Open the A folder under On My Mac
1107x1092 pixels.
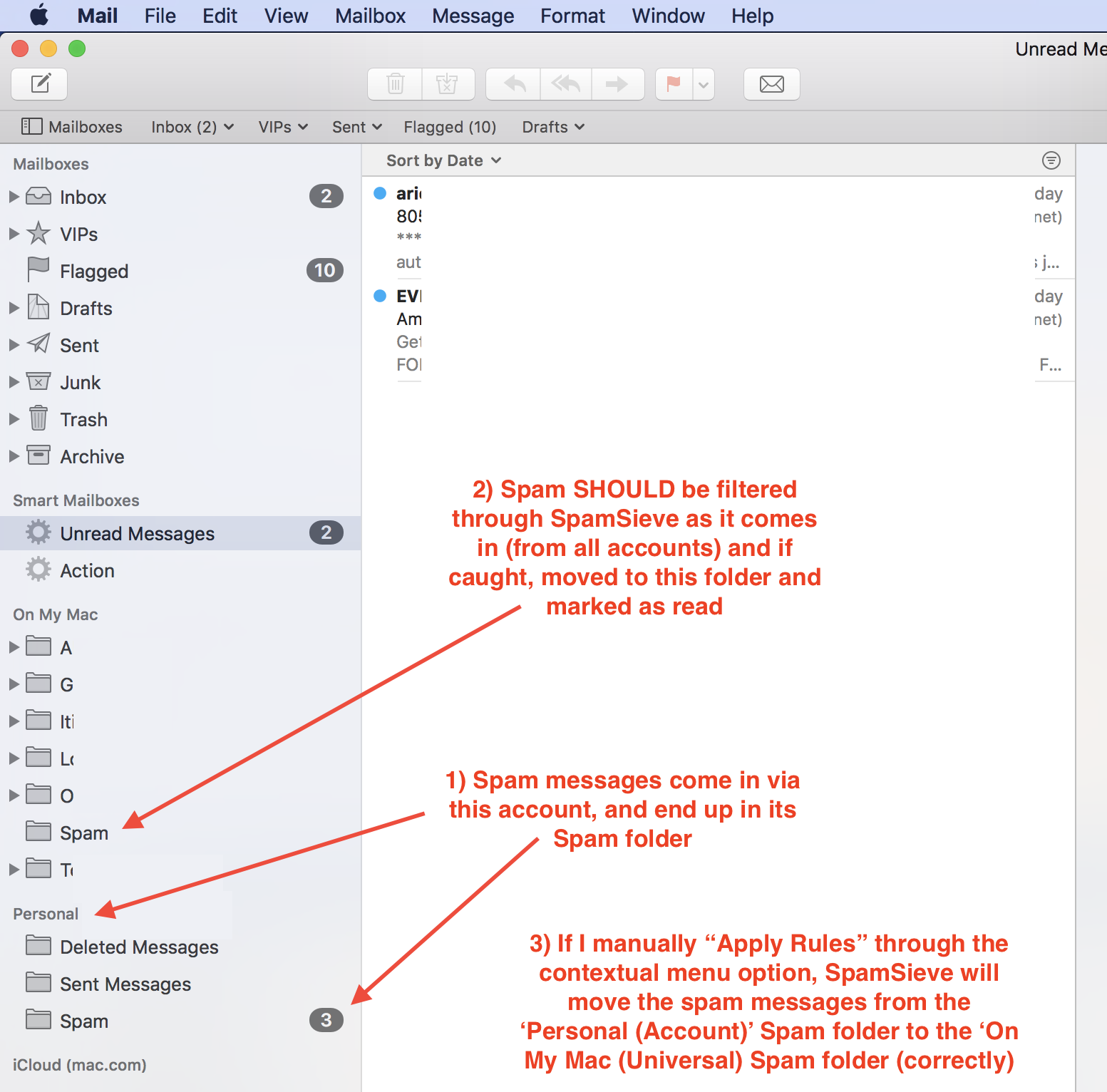point(180,647)
